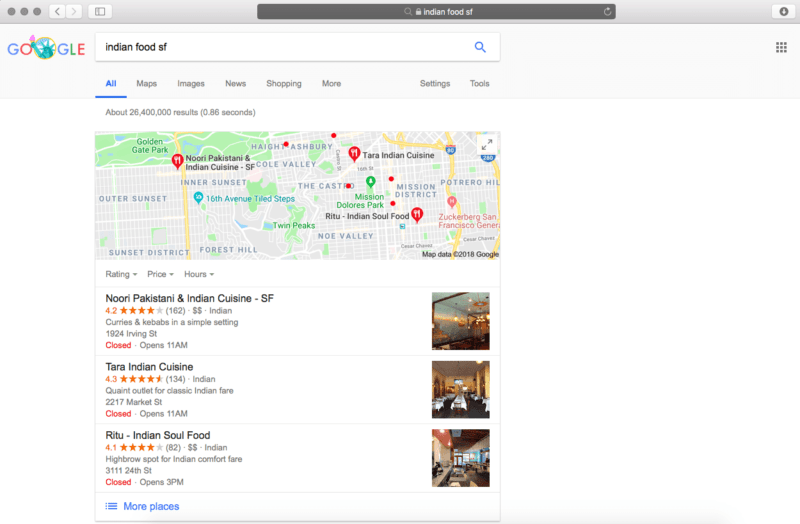
Task: Switch to the Images tab
Action: pos(190,84)
